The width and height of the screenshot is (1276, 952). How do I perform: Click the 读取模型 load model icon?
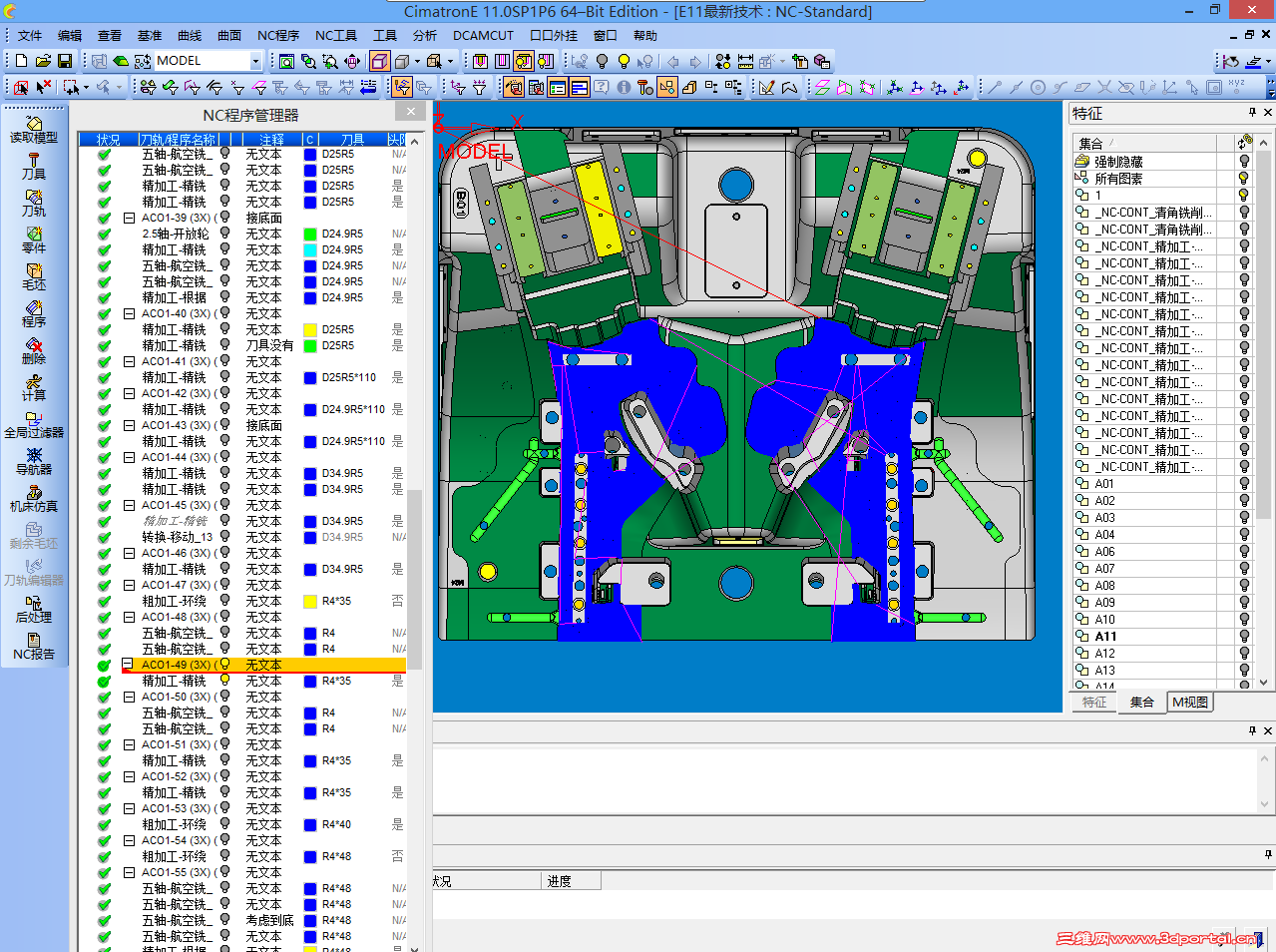point(34,130)
